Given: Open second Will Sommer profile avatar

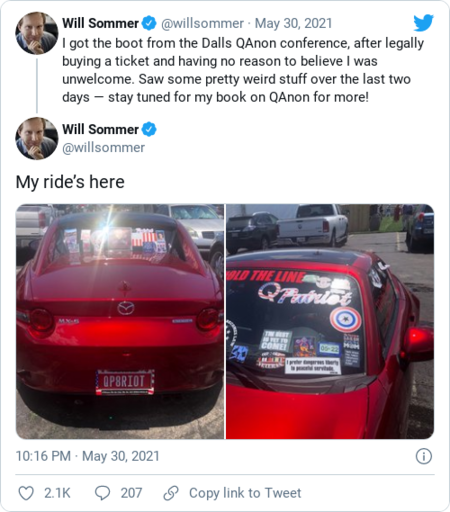Looking at the screenshot, I should (x=37, y=138).
